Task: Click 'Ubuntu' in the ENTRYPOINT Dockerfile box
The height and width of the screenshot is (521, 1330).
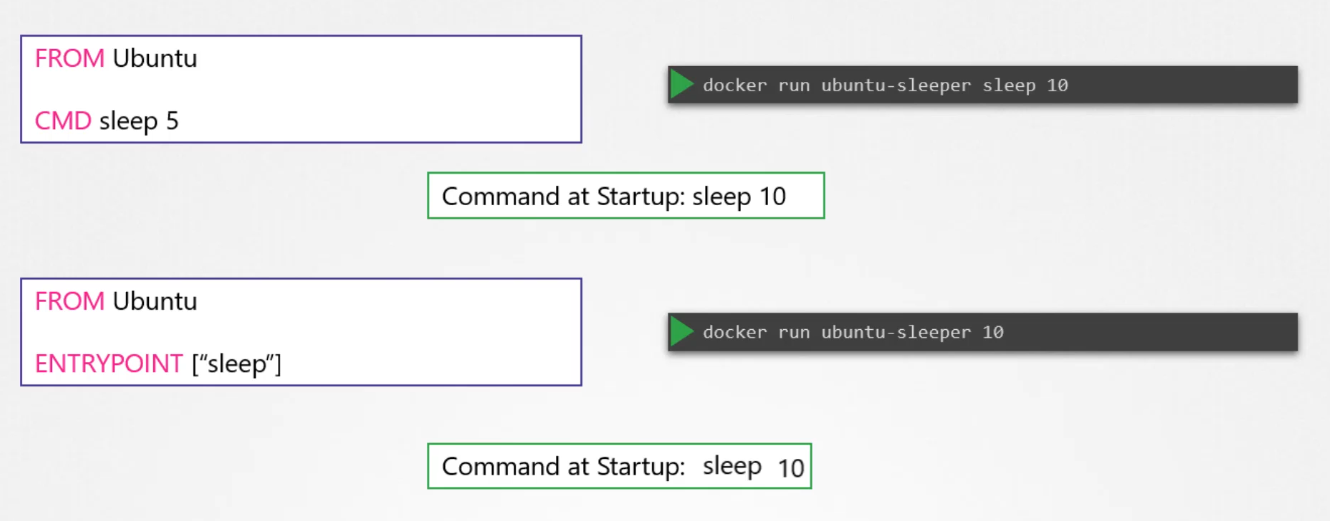Action: tap(155, 302)
